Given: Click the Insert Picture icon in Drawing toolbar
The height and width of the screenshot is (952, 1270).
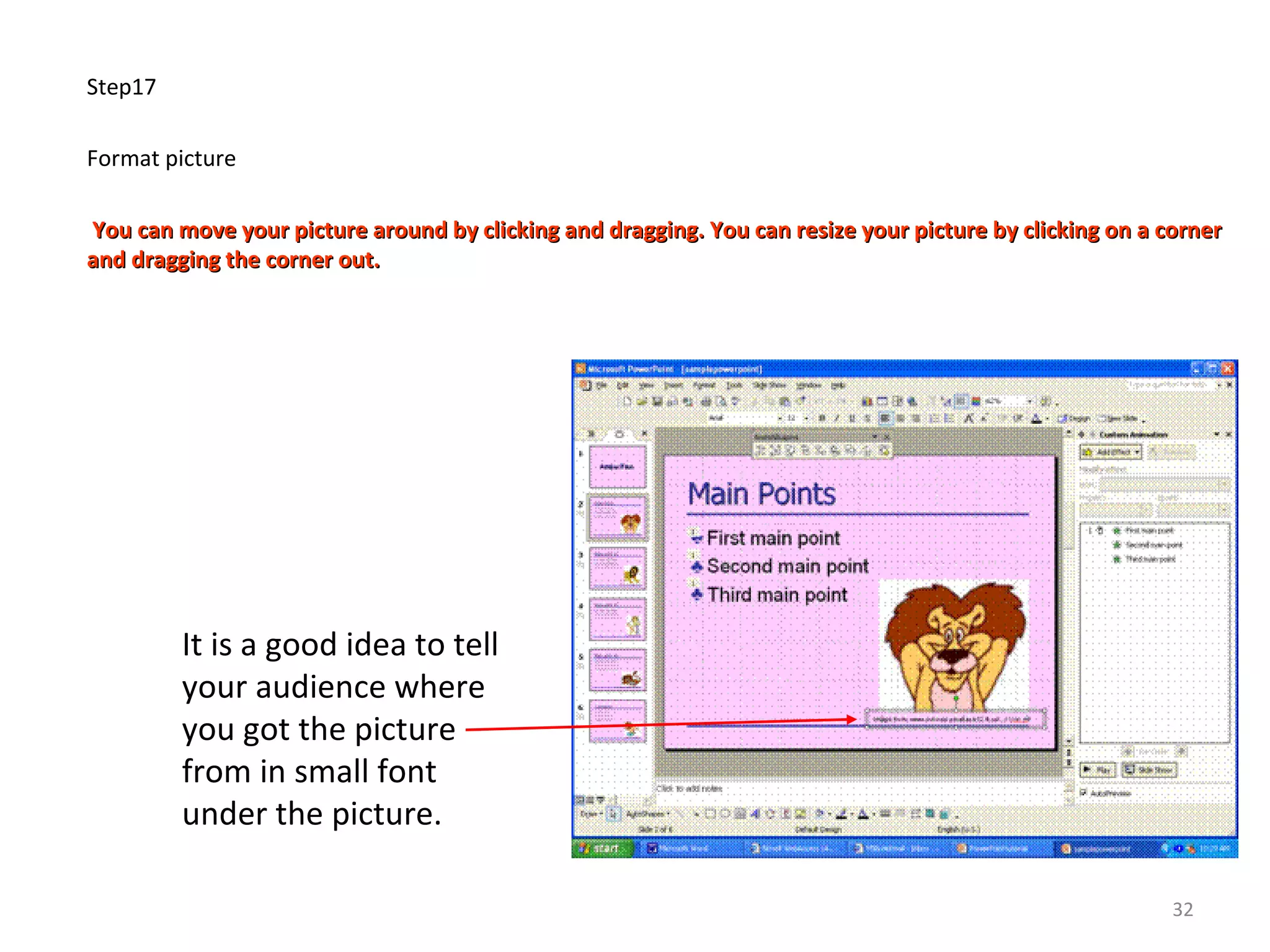Looking at the screenshot, I should click(x=800, y=814).
